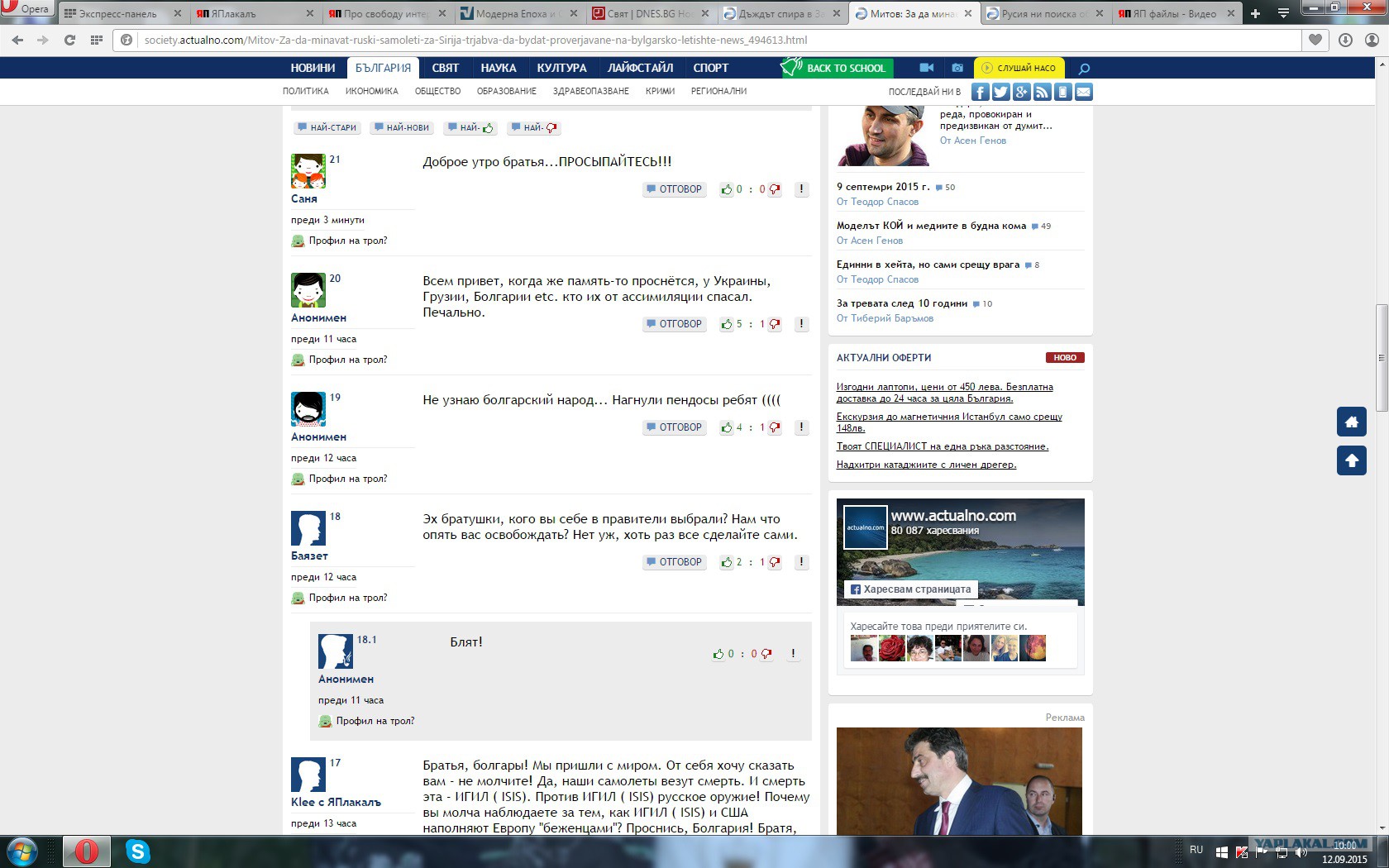This screenshot has width=1389, height=868.
Task: Sort comments by most disliked
Action: pyautogui.click(x=535, y=127)
